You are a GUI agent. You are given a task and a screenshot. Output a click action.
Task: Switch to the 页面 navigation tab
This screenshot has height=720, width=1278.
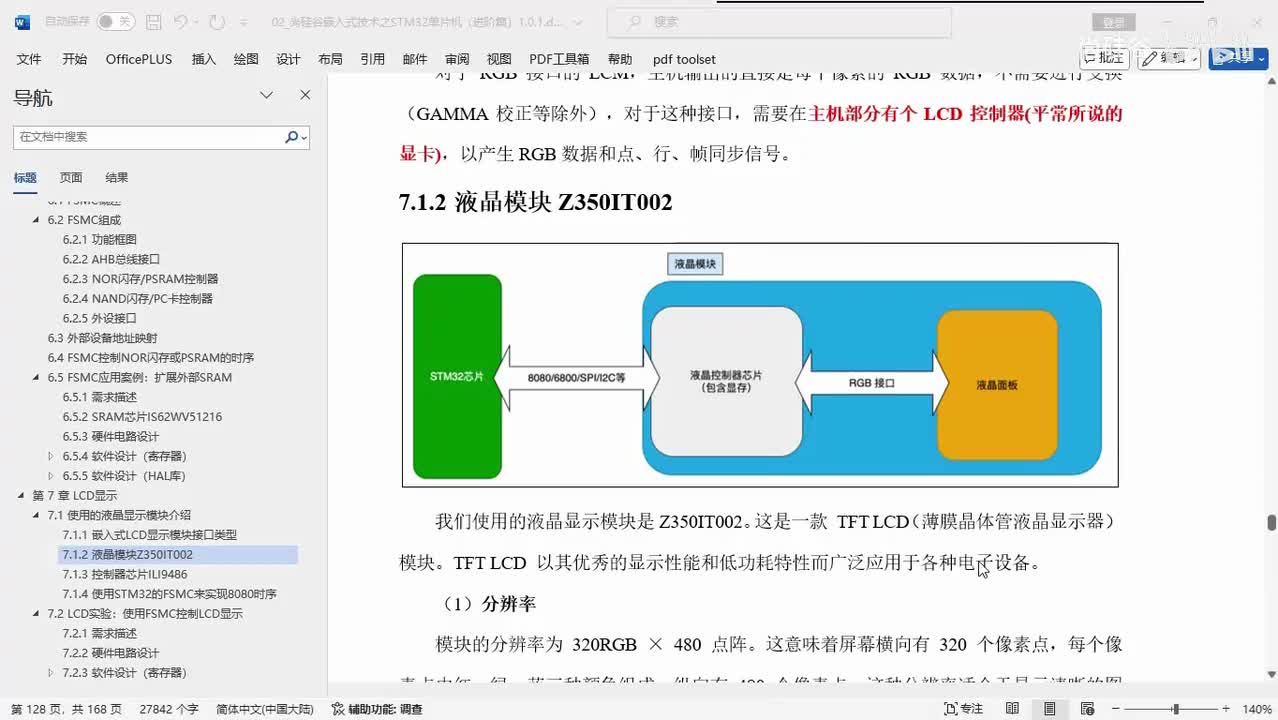click(x=71, y=178)
